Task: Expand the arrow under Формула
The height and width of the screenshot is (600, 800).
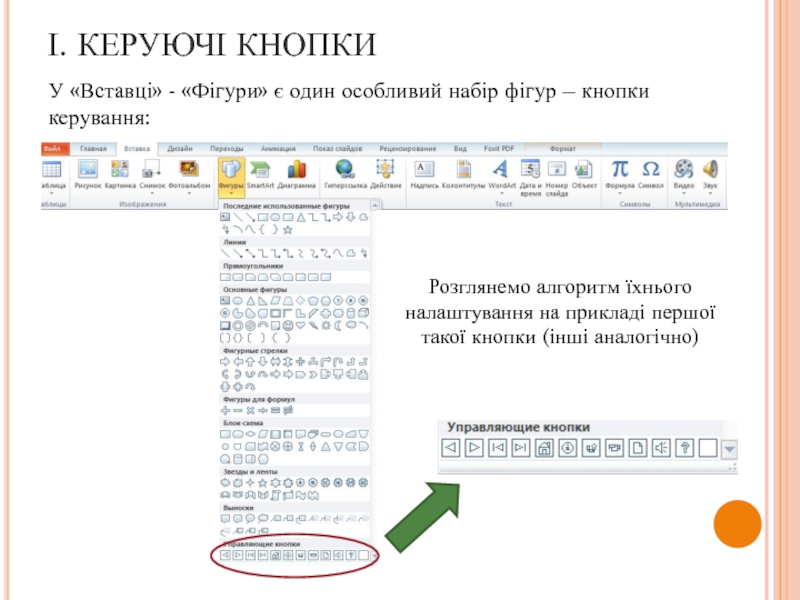Action: pos(620,194)
